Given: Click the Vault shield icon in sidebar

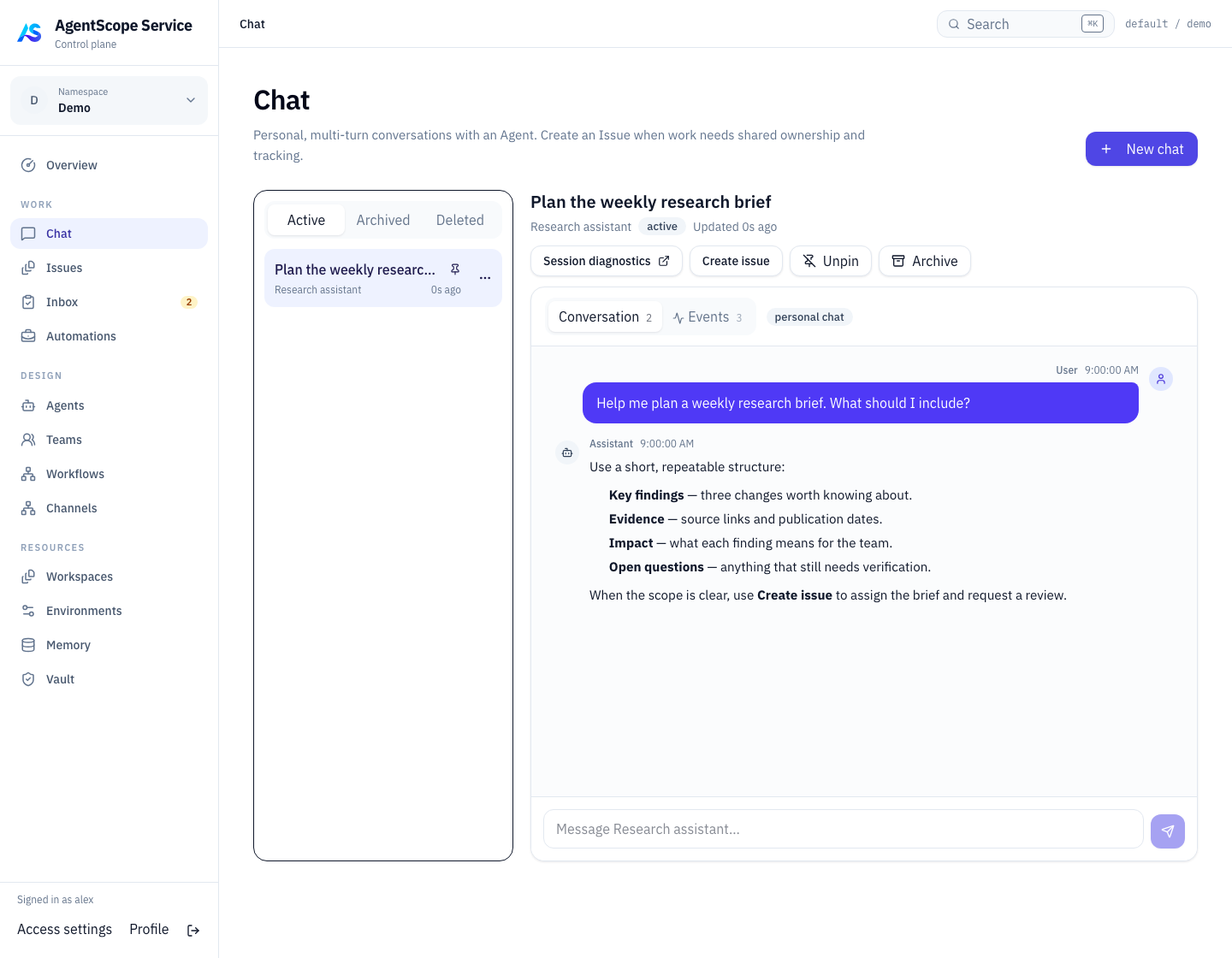Looking at the screenshot, I should click(x=28, y=679).
